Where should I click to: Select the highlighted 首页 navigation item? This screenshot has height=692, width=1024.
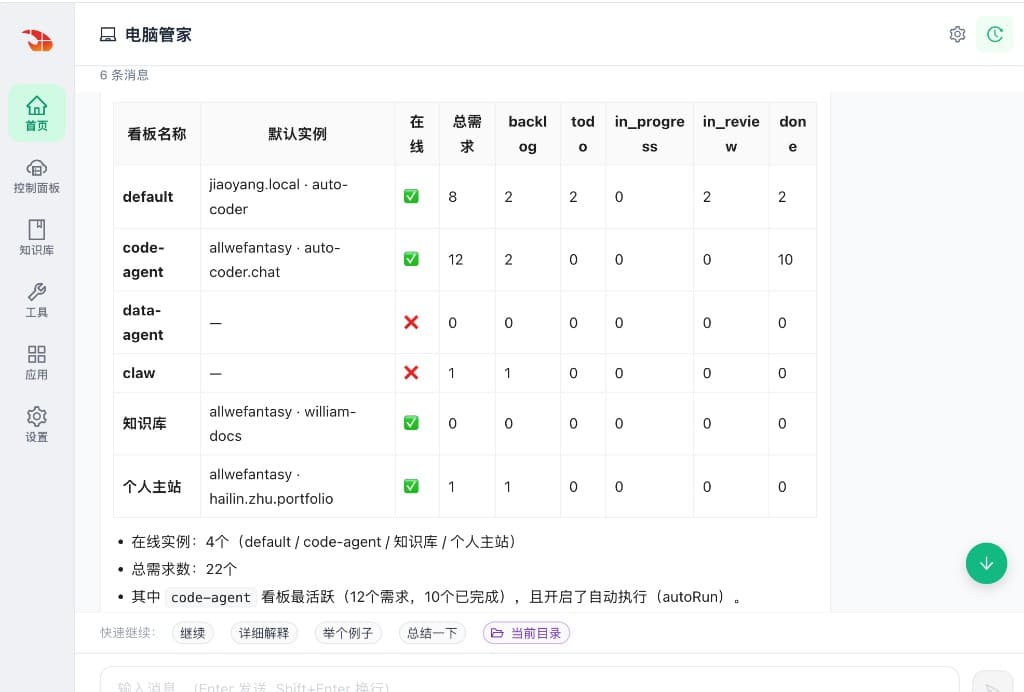click(x=37, y=113)
